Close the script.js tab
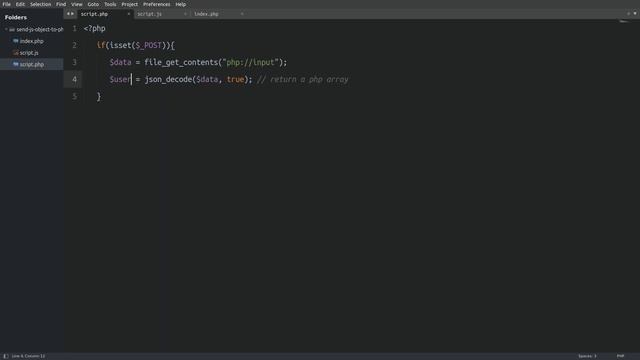The height and width of the screenshot is (360, 640). tap(185, 14)
